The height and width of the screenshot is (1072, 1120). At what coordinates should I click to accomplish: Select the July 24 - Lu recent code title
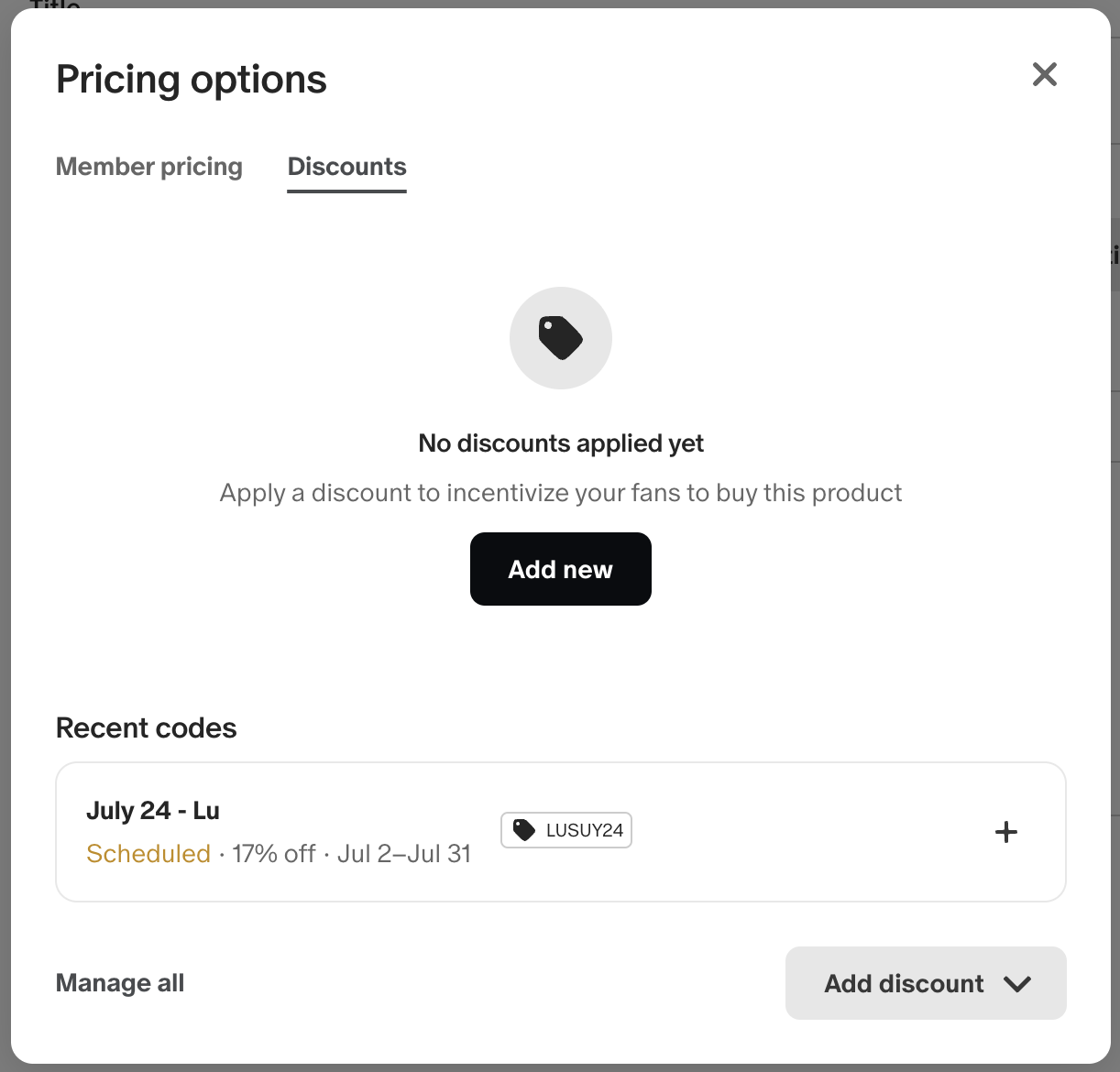[x=153, y=811]
